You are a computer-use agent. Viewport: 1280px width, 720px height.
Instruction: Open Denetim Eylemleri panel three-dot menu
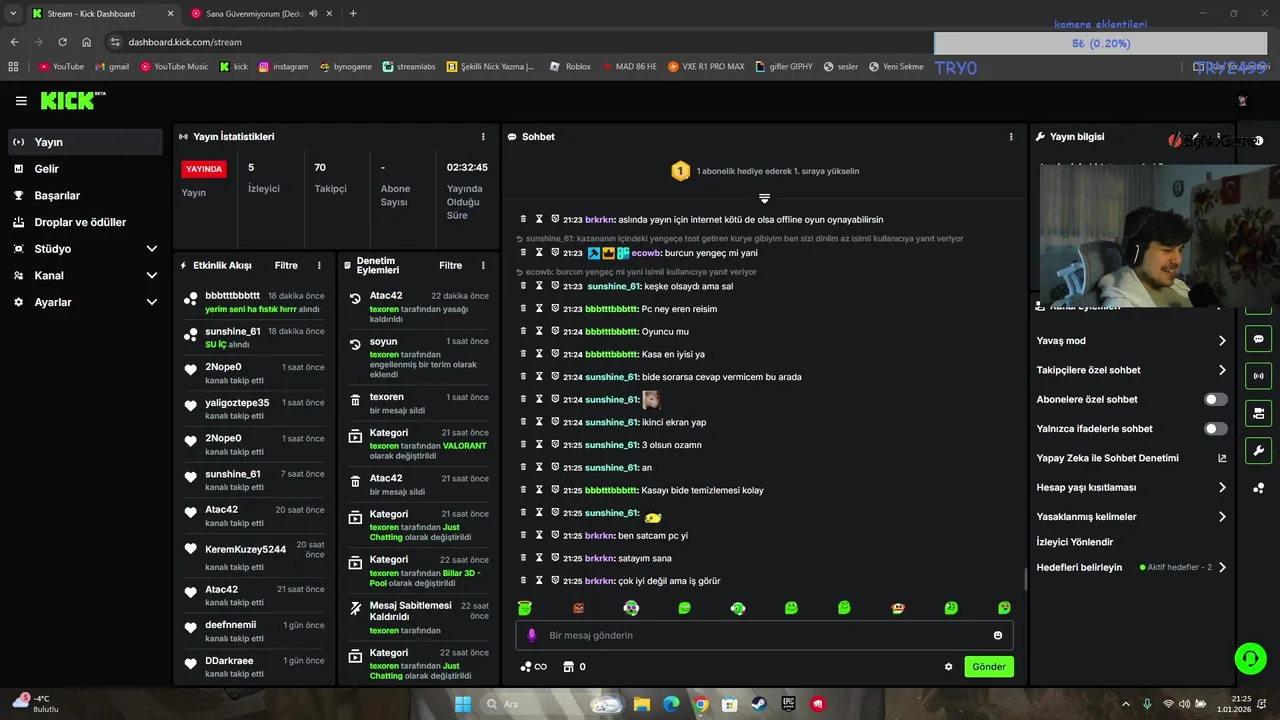(x=483, y=266)
